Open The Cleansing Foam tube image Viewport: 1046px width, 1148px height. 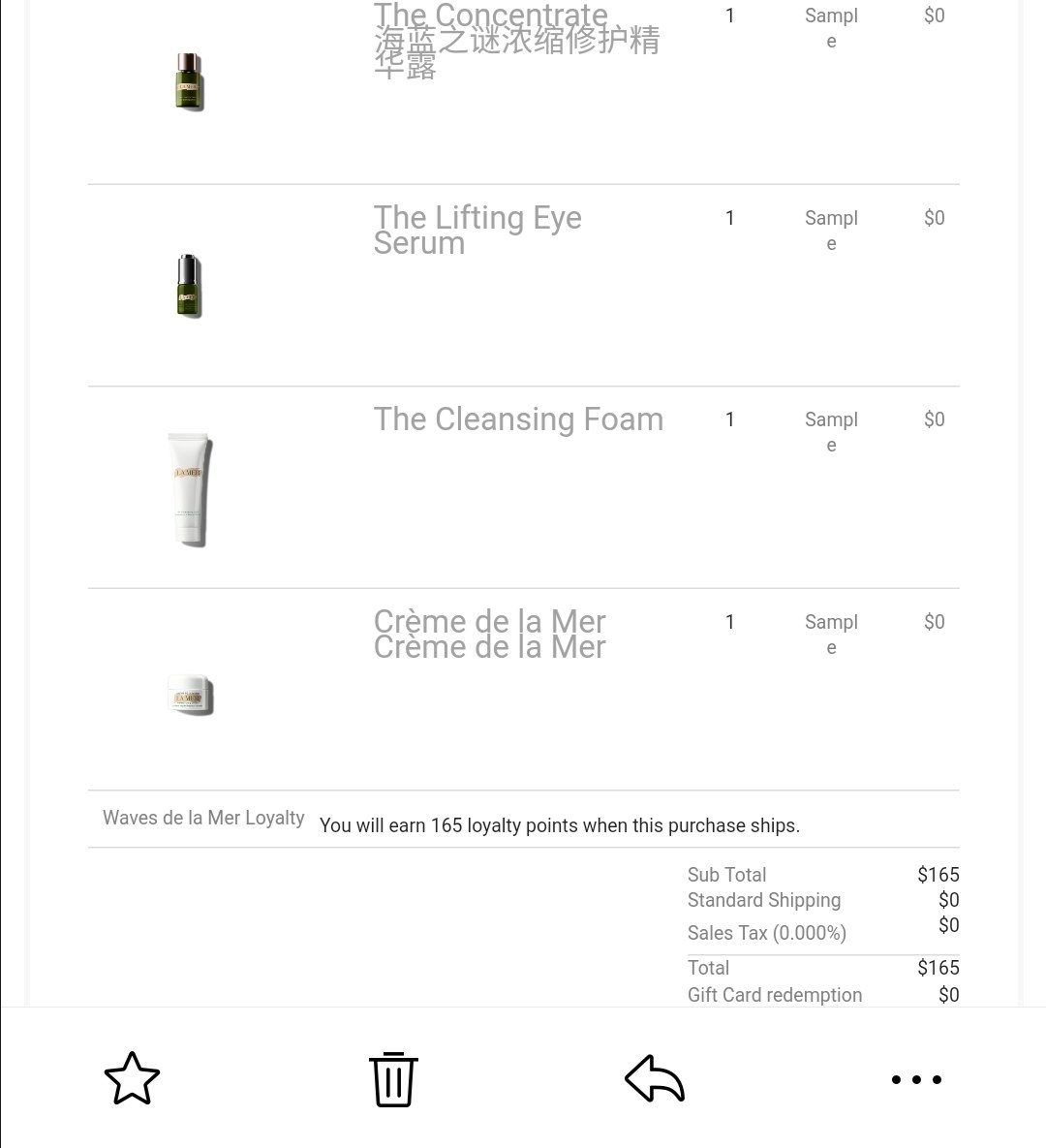coord(191,489)
